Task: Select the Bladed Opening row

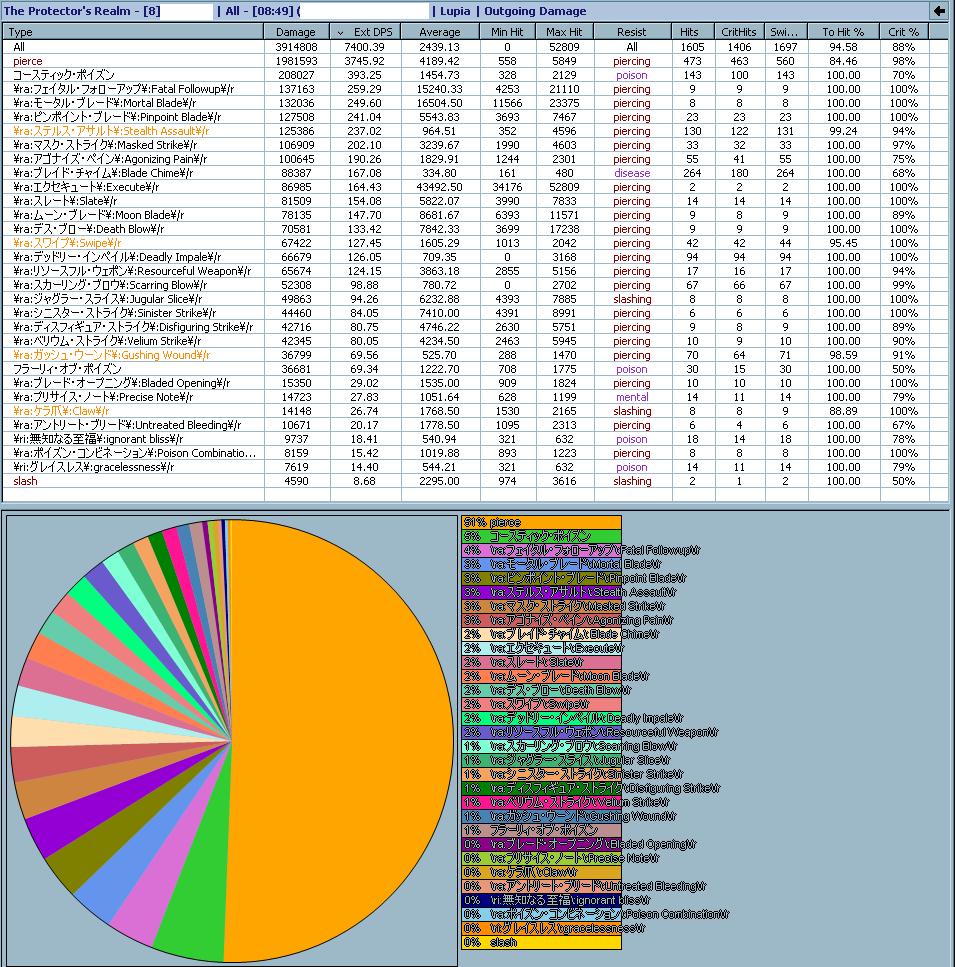Action: tap(475, 383)
